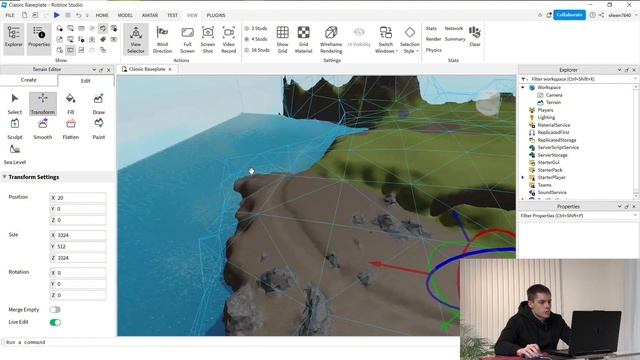Select the 2 Studs grid option

[256, 28]
